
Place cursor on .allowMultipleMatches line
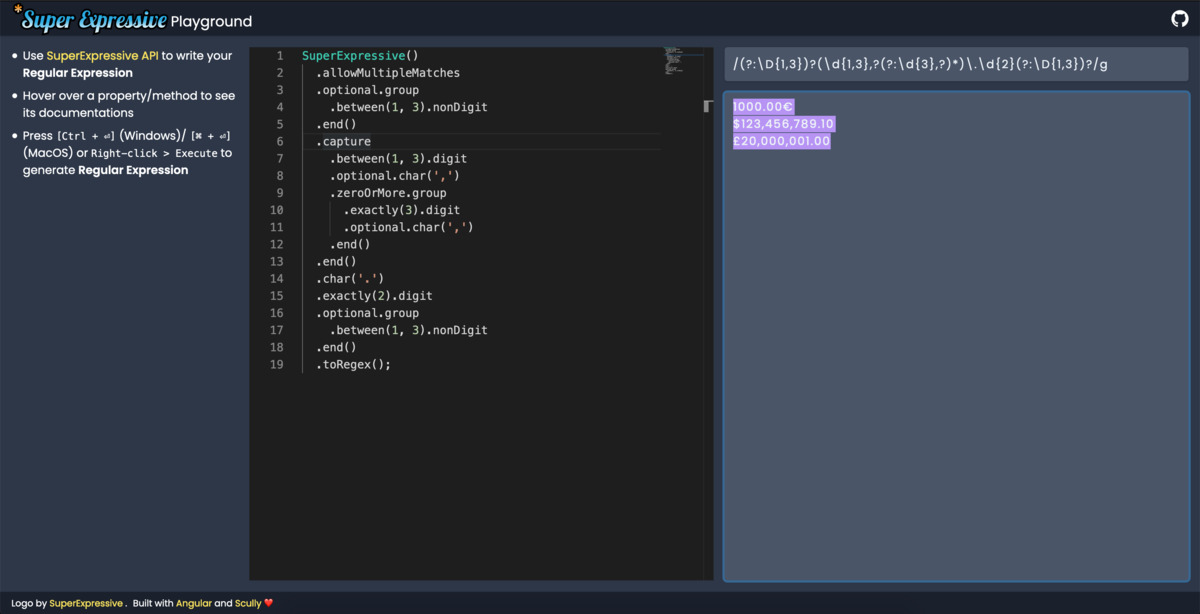(x=388, y=73)
